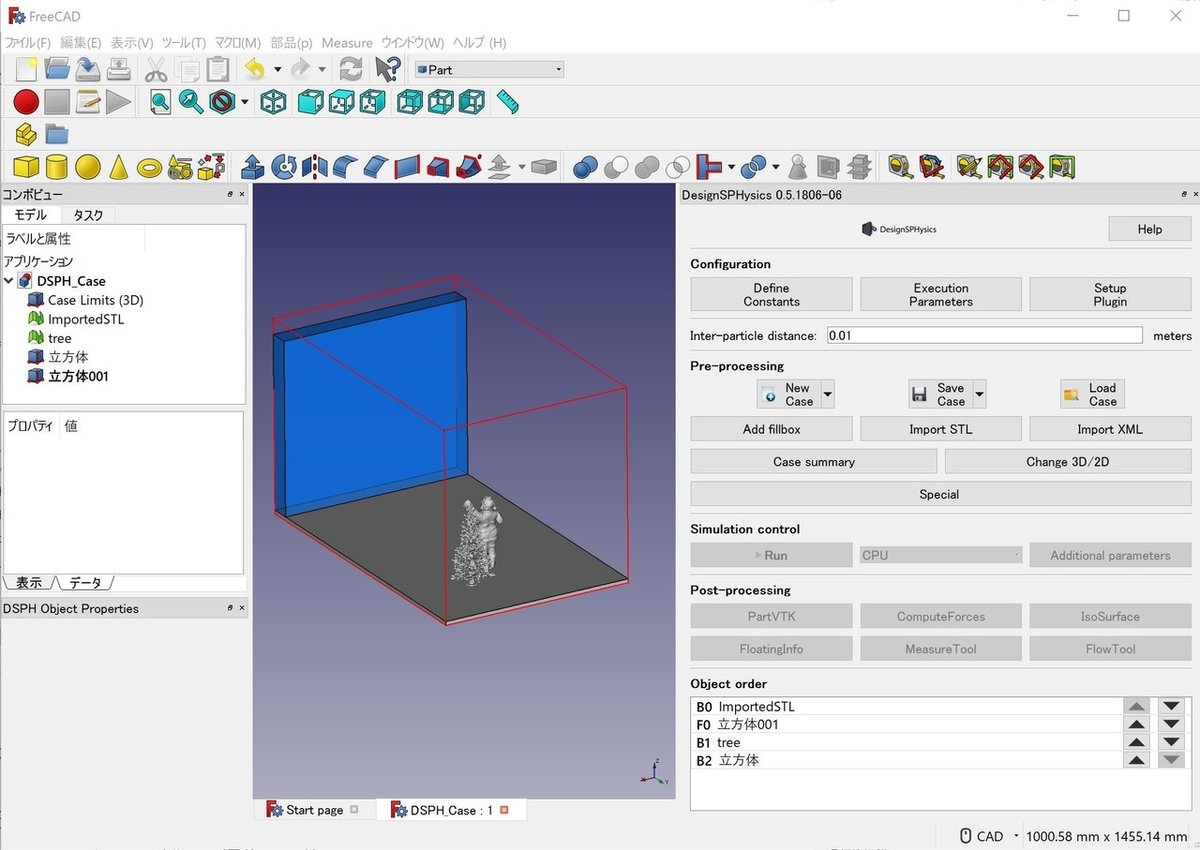Image resolution: width=1200 pixels, height=850 pixels.
Task: Insert a cone primitive
Action: pos(119,167)
